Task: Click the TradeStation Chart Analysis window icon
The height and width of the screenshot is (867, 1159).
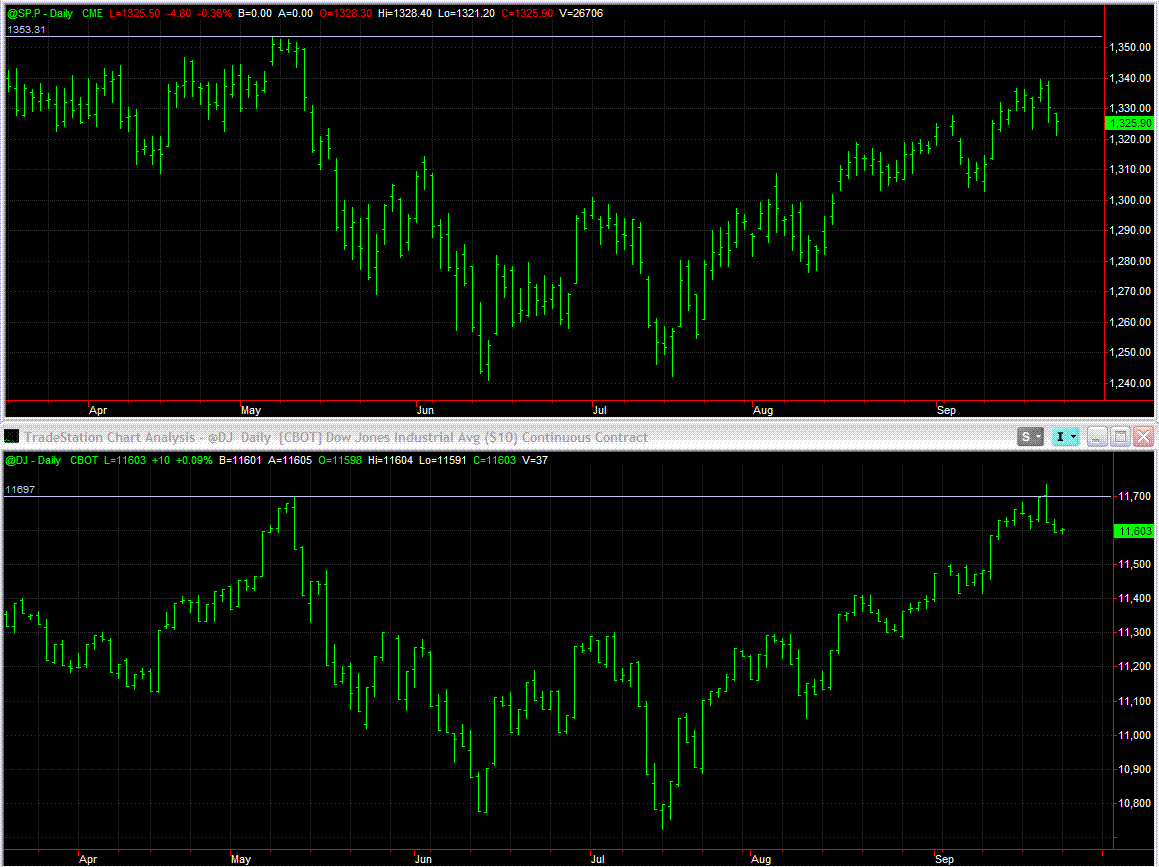Action: tap(11, 437)
